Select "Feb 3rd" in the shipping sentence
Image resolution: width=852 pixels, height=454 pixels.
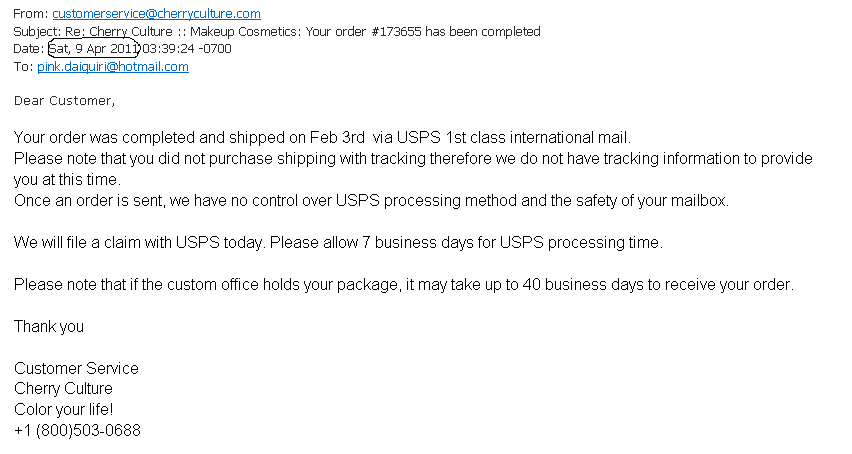[337, 137]
